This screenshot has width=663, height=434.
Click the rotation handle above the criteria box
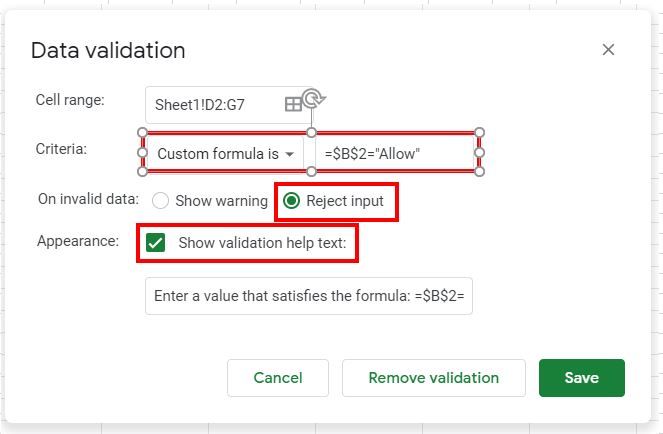click(x=312, y=98)
